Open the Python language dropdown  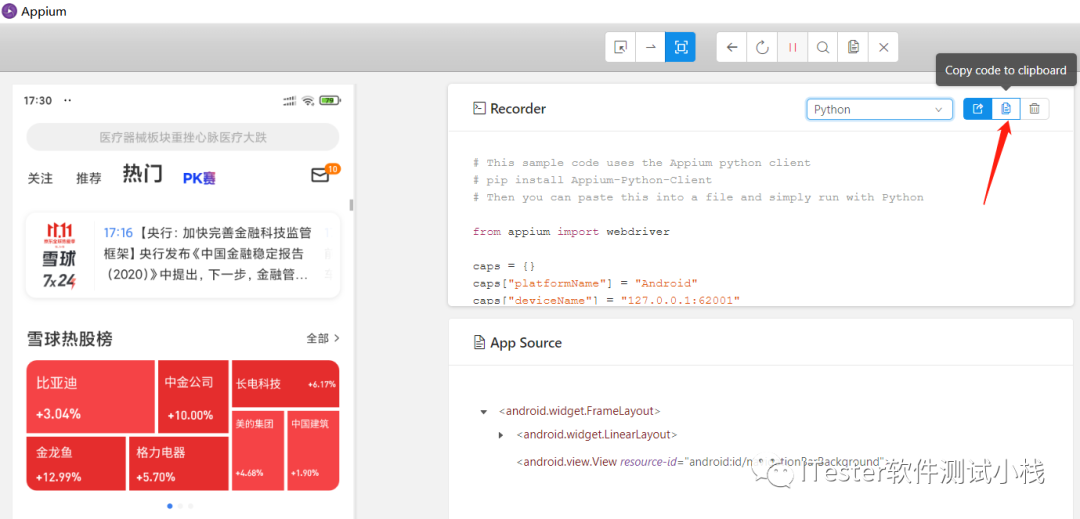pos(880,109)
